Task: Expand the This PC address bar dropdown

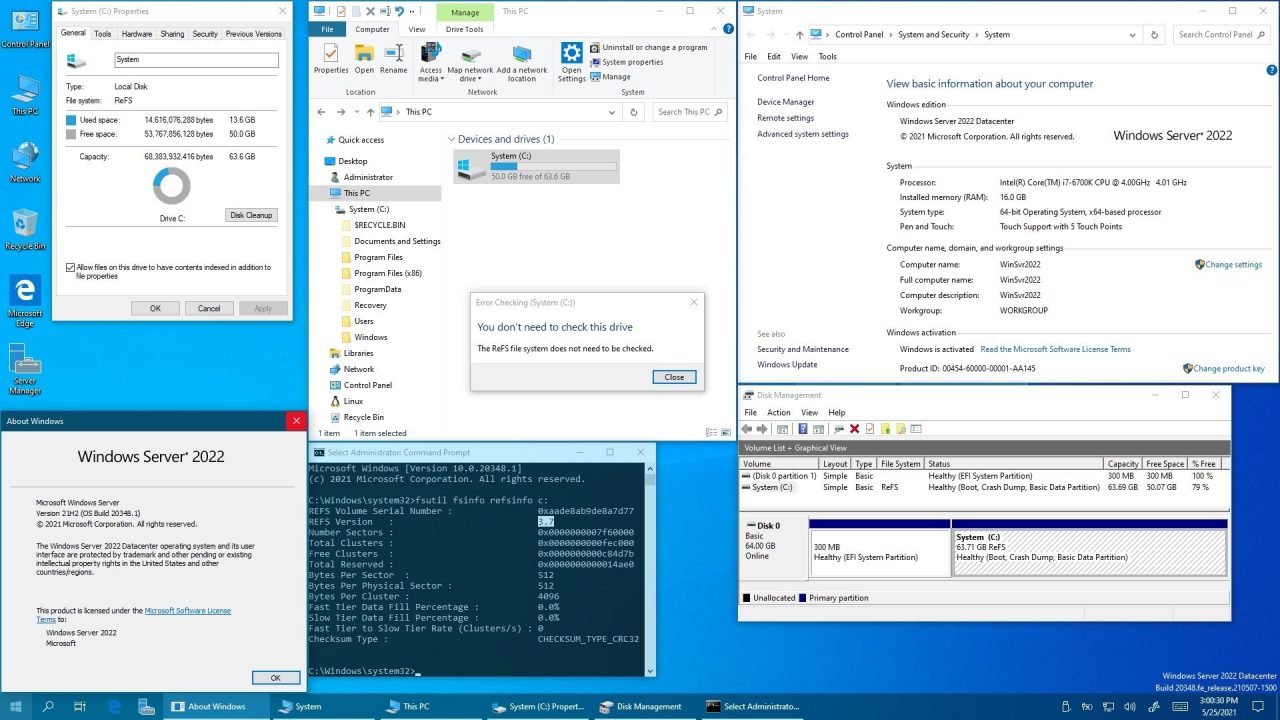Action: click(x=613, y=112)
